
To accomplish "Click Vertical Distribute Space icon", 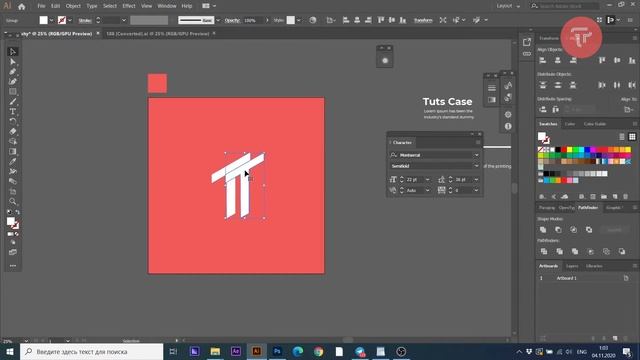I will pyautogui.click(x=543, y=109).
